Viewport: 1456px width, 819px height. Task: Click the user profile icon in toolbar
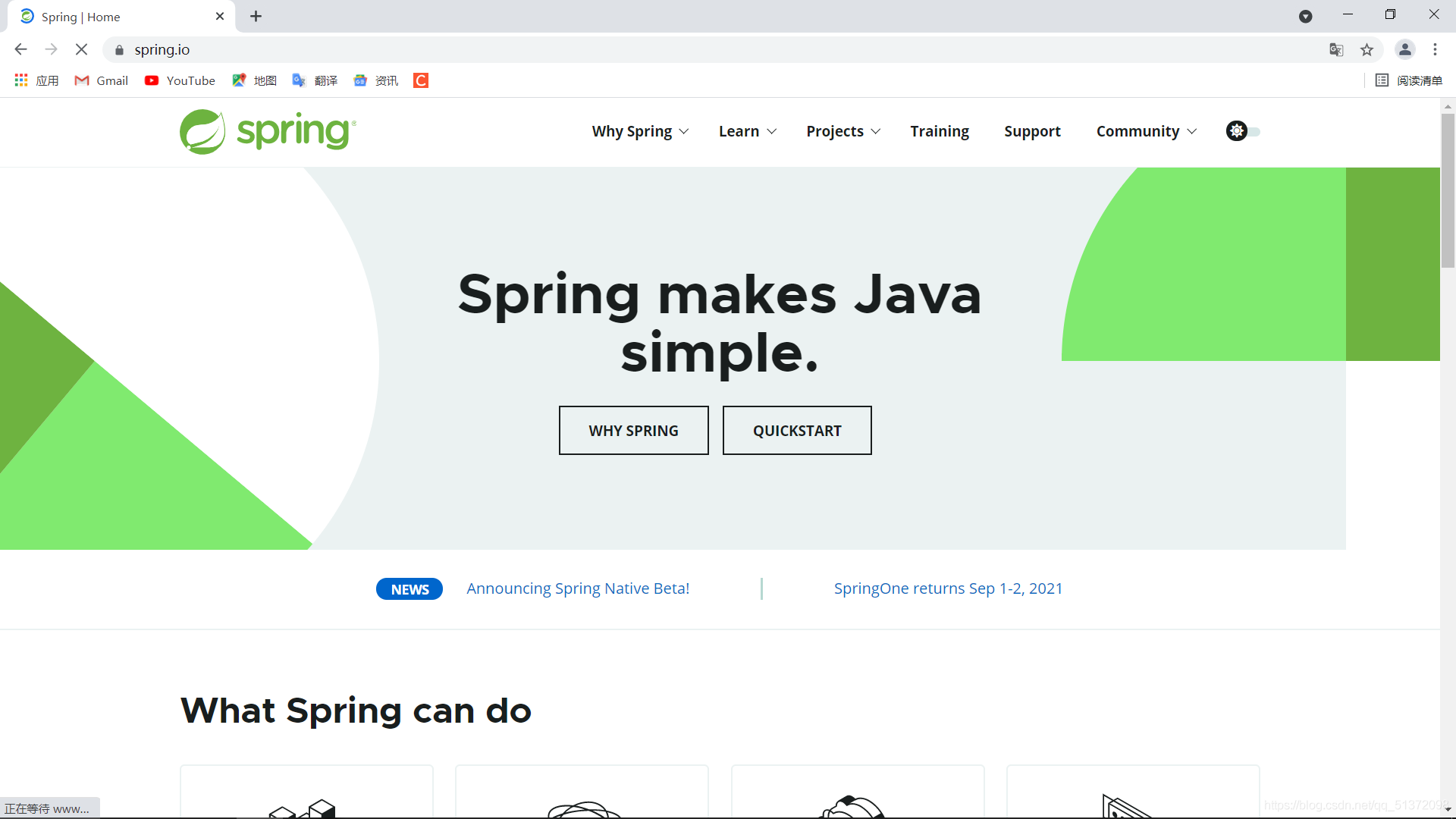[x=1404, y=49]
